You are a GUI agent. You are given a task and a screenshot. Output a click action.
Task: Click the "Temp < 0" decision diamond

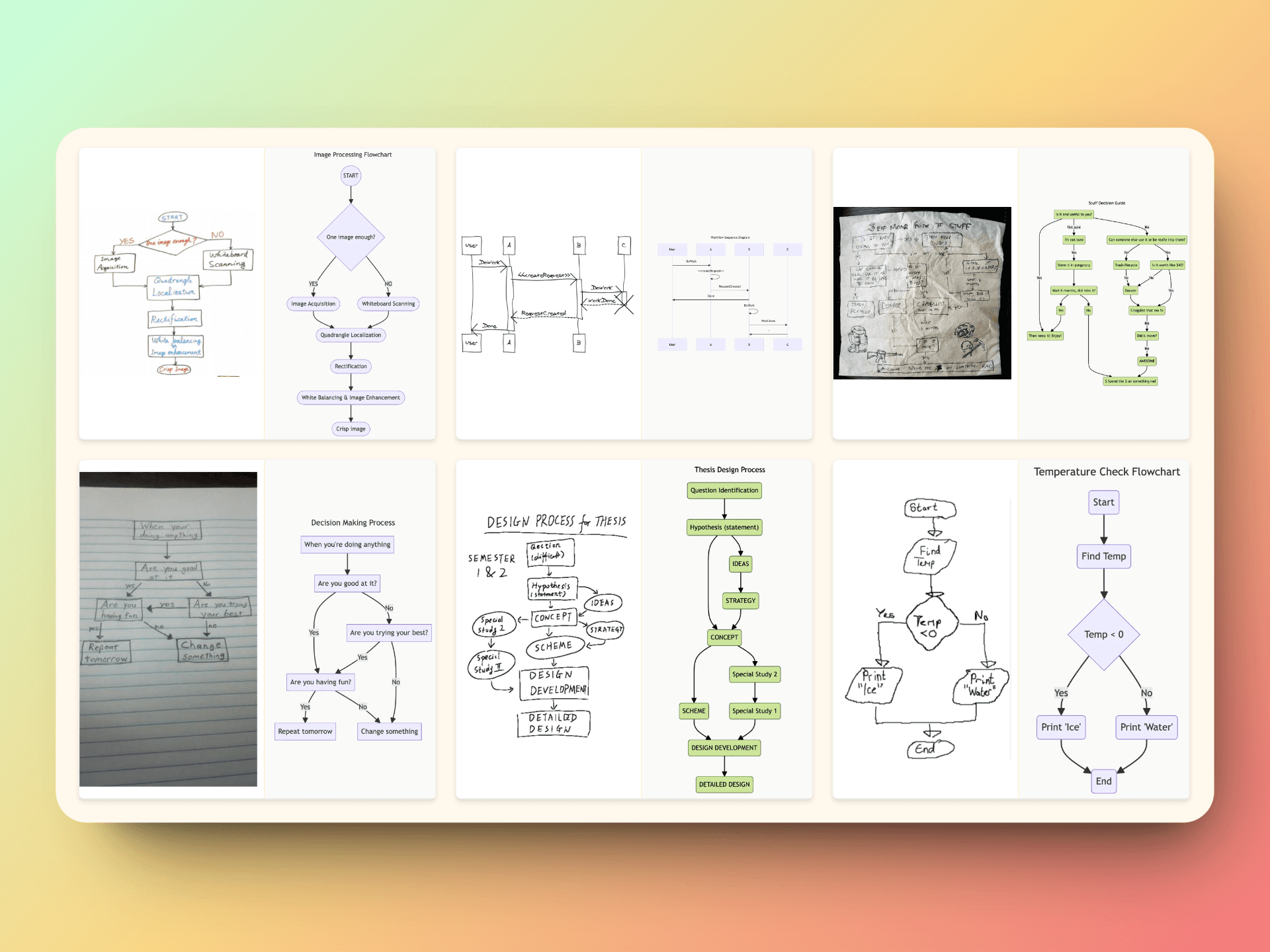click(1103, 634)
